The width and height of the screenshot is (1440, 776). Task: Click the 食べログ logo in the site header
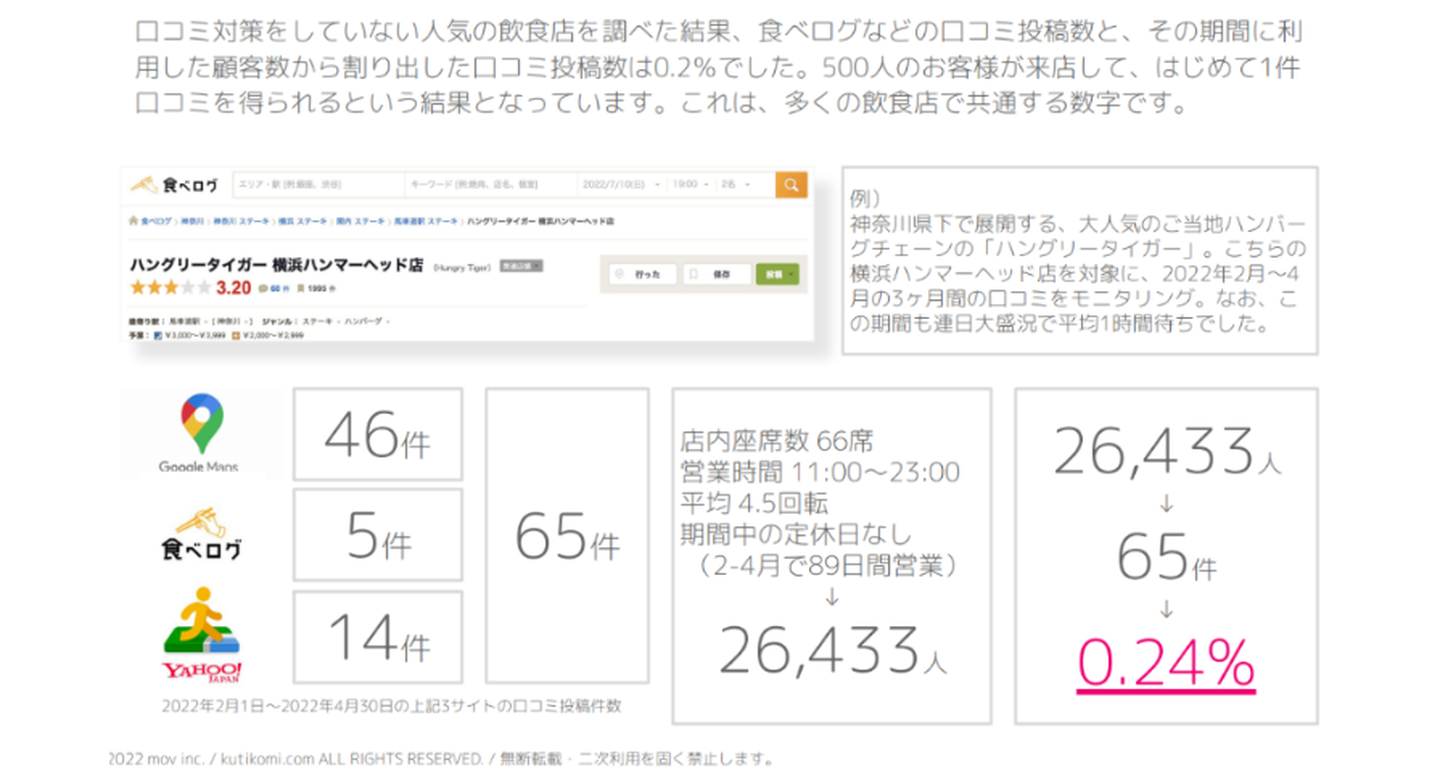[x=174, y=185]
